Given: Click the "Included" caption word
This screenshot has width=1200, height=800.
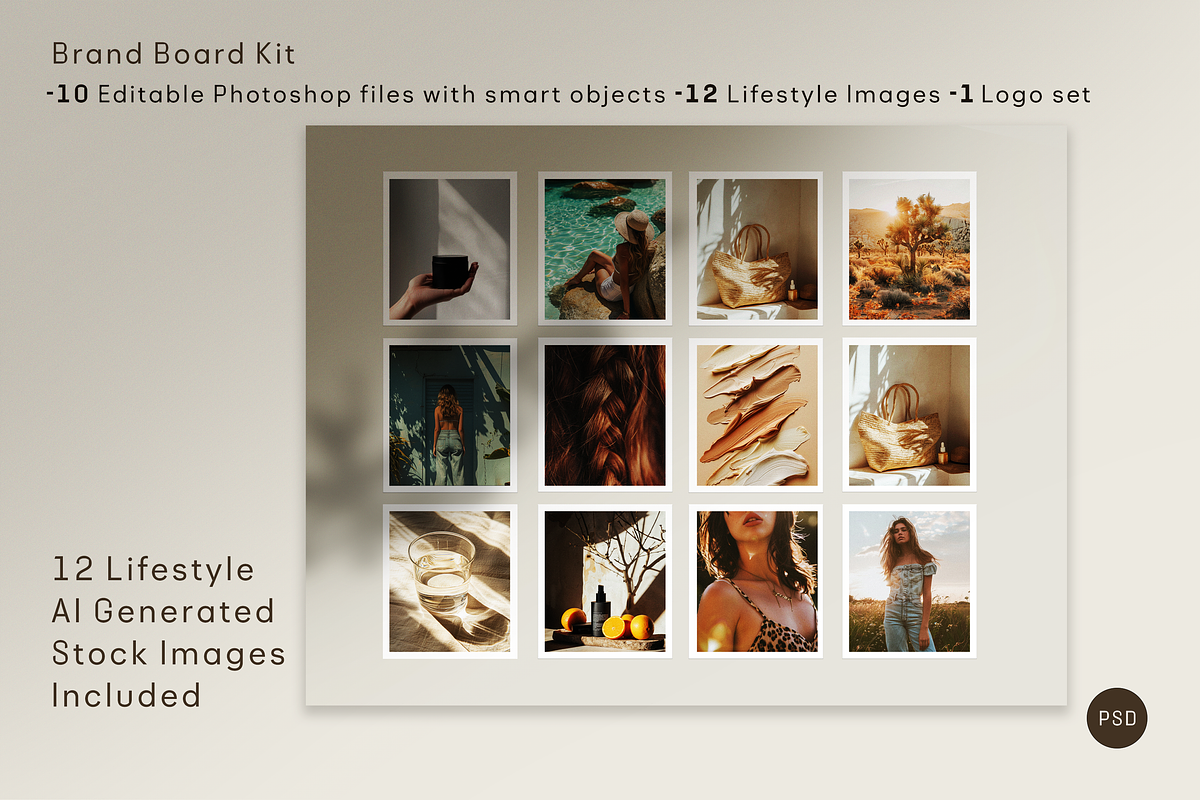Looking at the screenshot, I should 127,695.
